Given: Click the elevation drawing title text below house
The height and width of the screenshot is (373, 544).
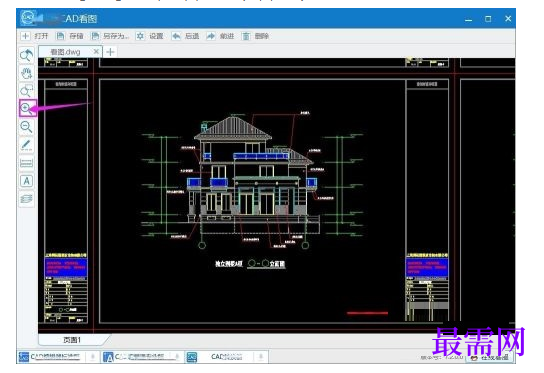Looking at the screenshot, I should [x=250, y=264].
